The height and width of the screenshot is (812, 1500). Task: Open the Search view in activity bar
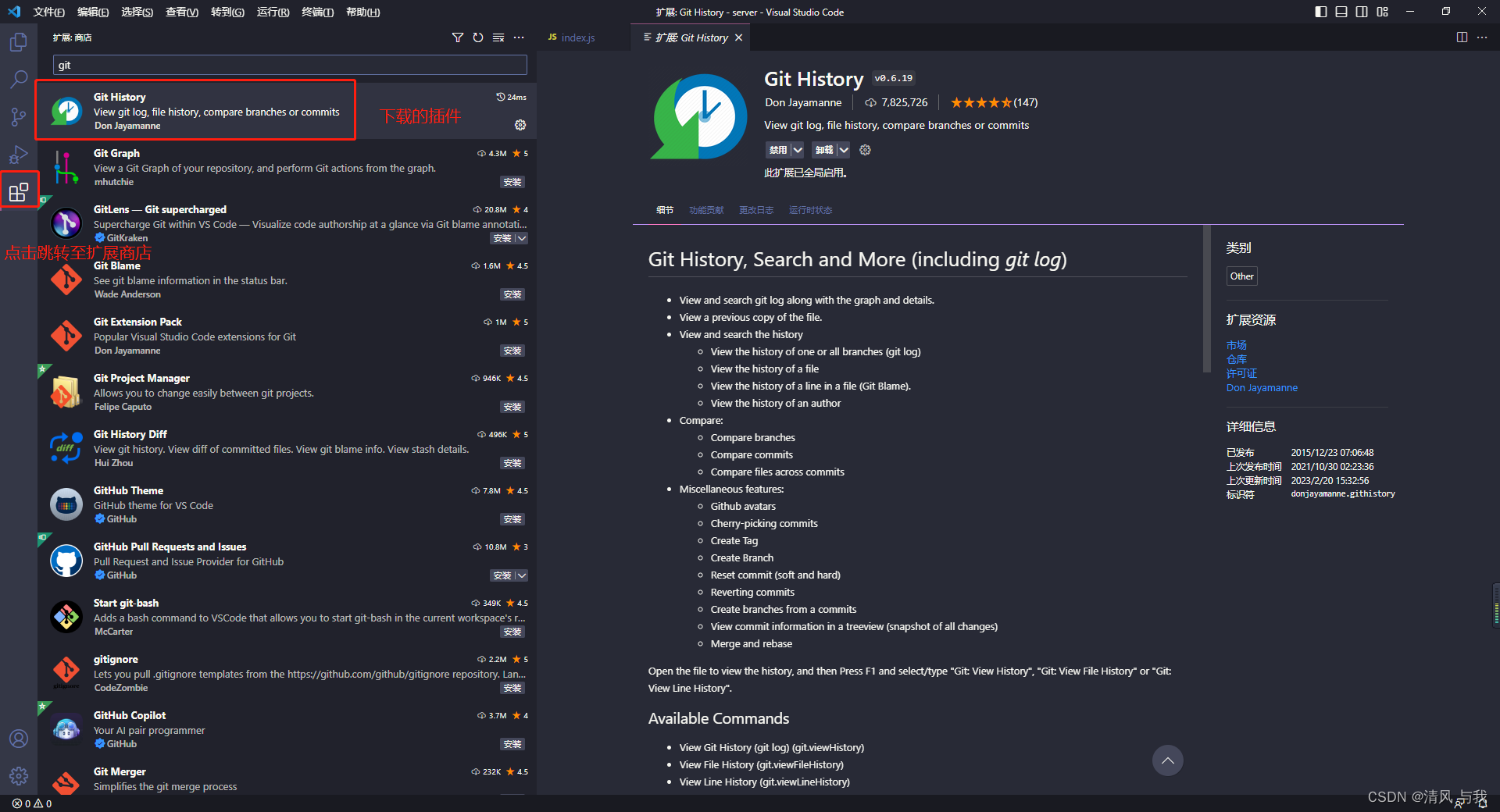(19, 79)
